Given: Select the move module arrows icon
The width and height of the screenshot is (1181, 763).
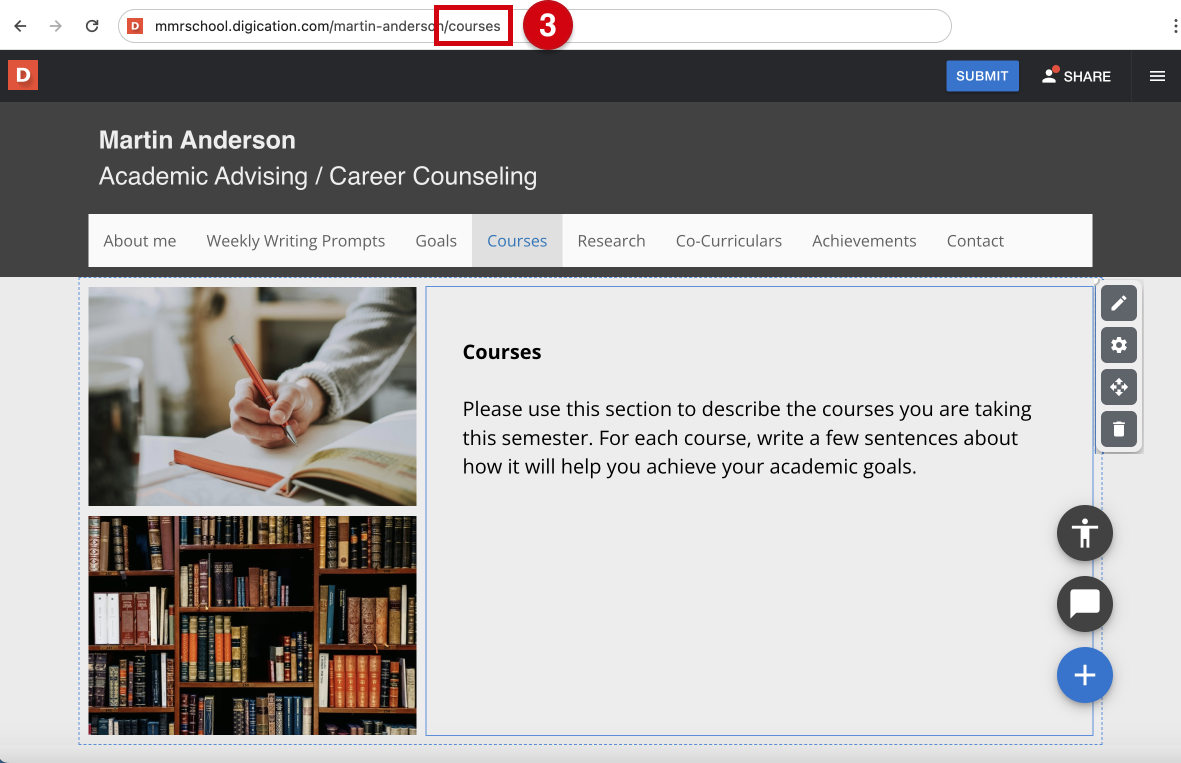Looking at the screenshot, I should pyautogui.click(x=1119, y=387).
